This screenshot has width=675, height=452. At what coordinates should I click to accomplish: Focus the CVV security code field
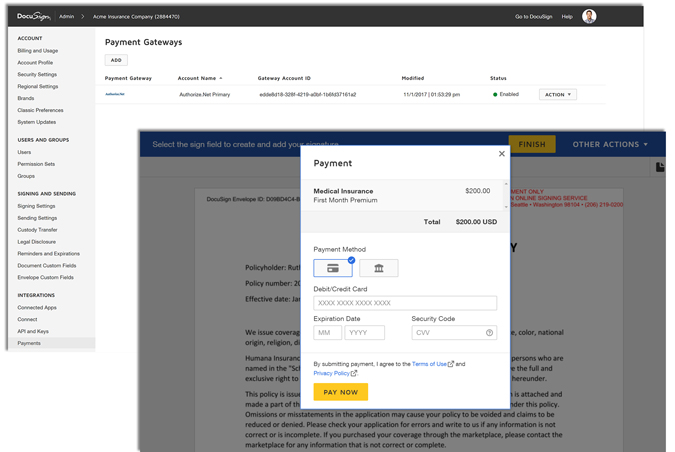[x=454, y=333]
